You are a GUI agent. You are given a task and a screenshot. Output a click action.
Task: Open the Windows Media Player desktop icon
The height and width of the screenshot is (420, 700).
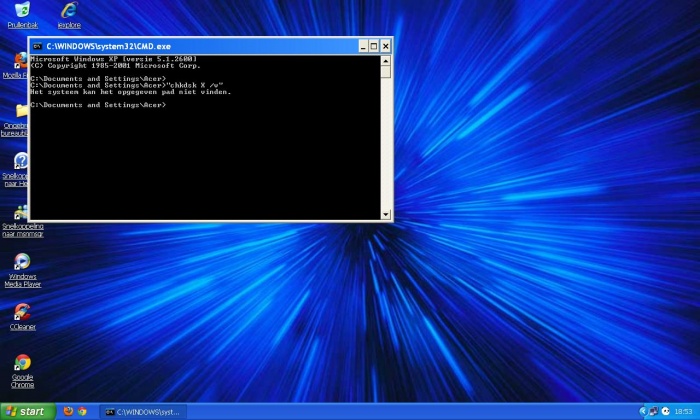22,270
